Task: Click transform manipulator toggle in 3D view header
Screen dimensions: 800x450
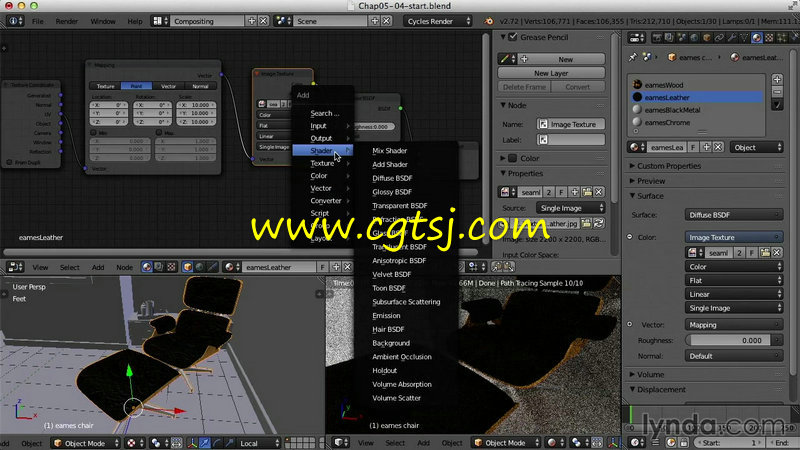Action: [192, 443]
